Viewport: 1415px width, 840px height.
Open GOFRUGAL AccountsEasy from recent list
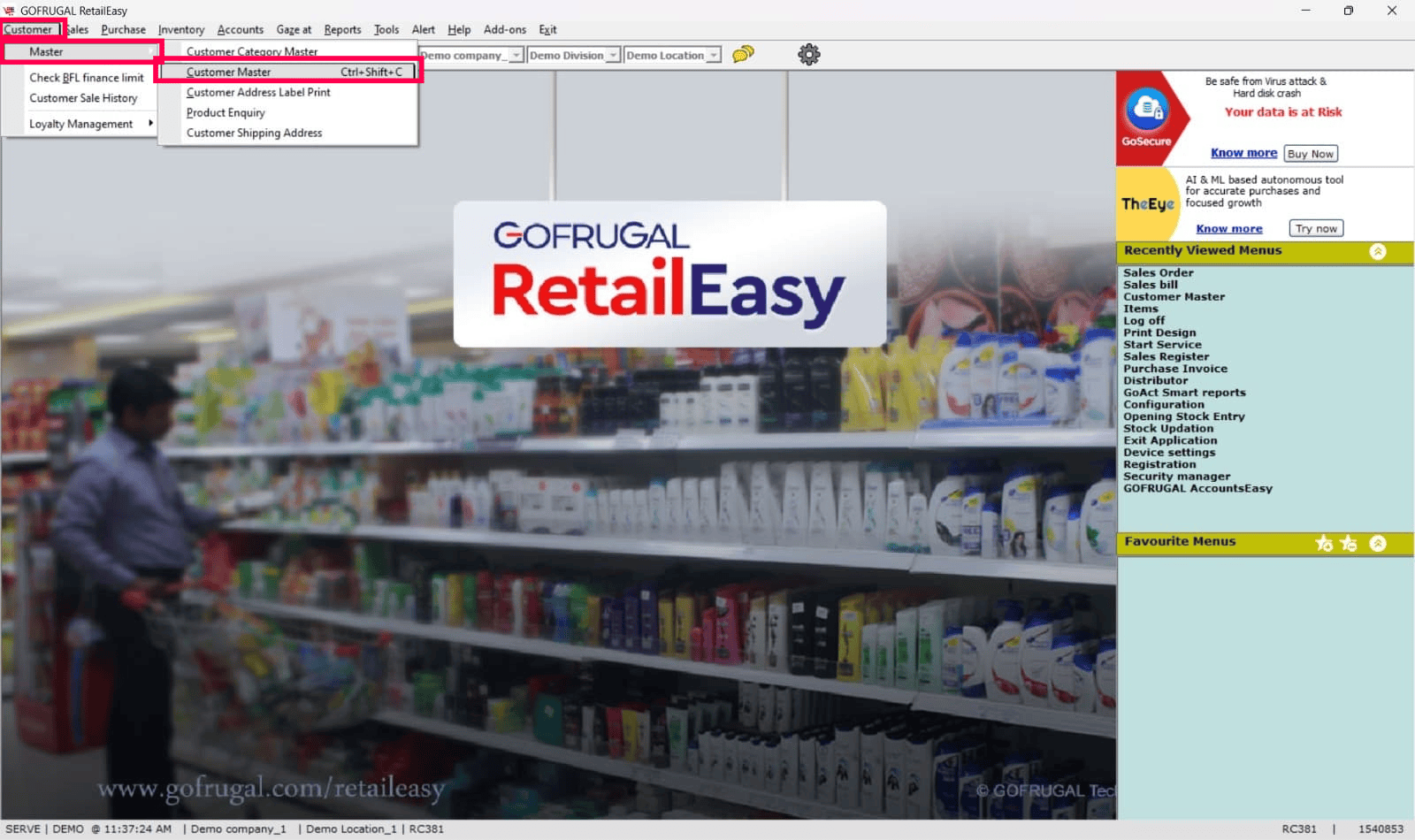pos(1198,488)
